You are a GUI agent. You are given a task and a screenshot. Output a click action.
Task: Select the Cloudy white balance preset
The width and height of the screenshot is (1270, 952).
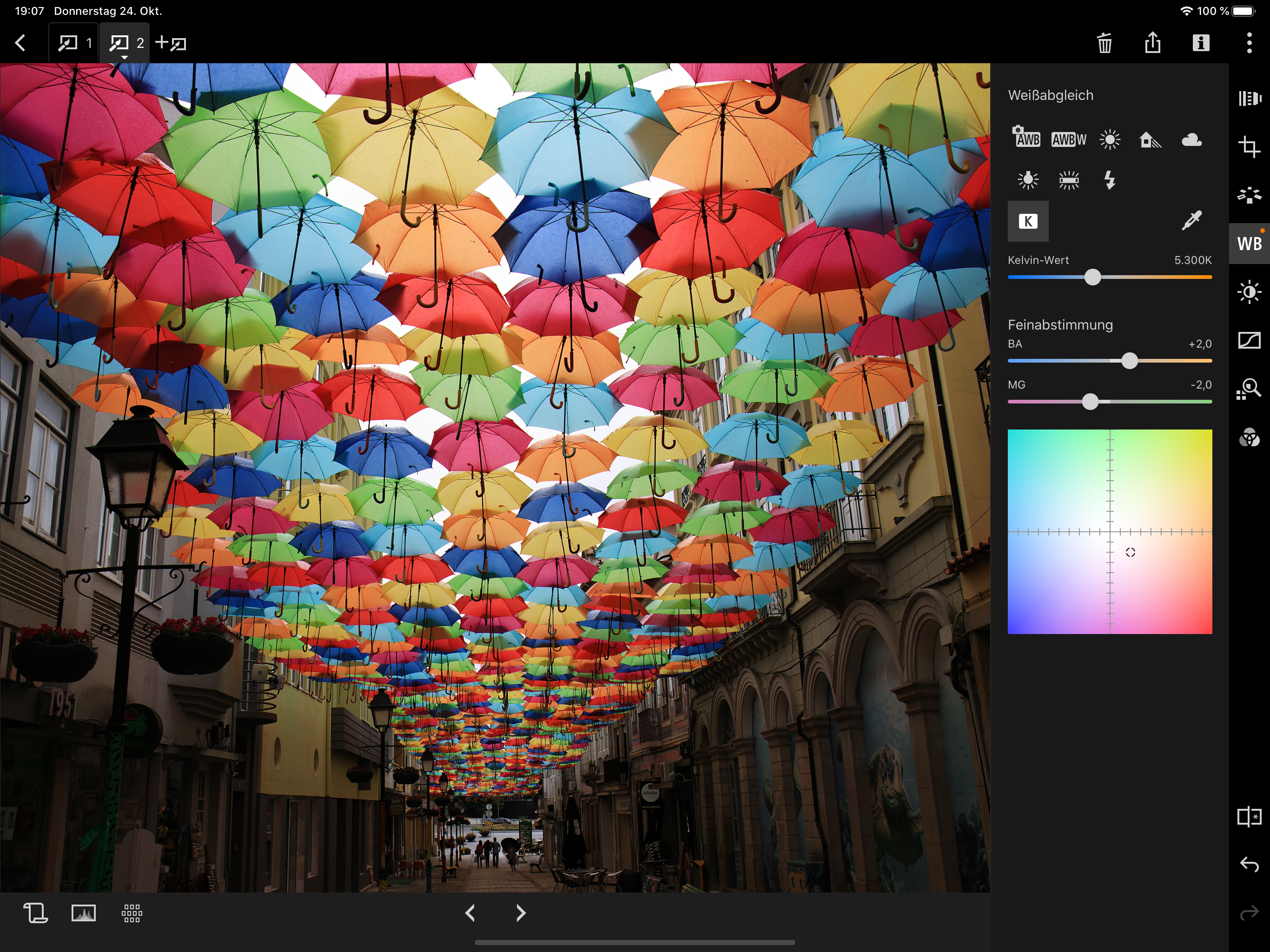(1191, 140)
